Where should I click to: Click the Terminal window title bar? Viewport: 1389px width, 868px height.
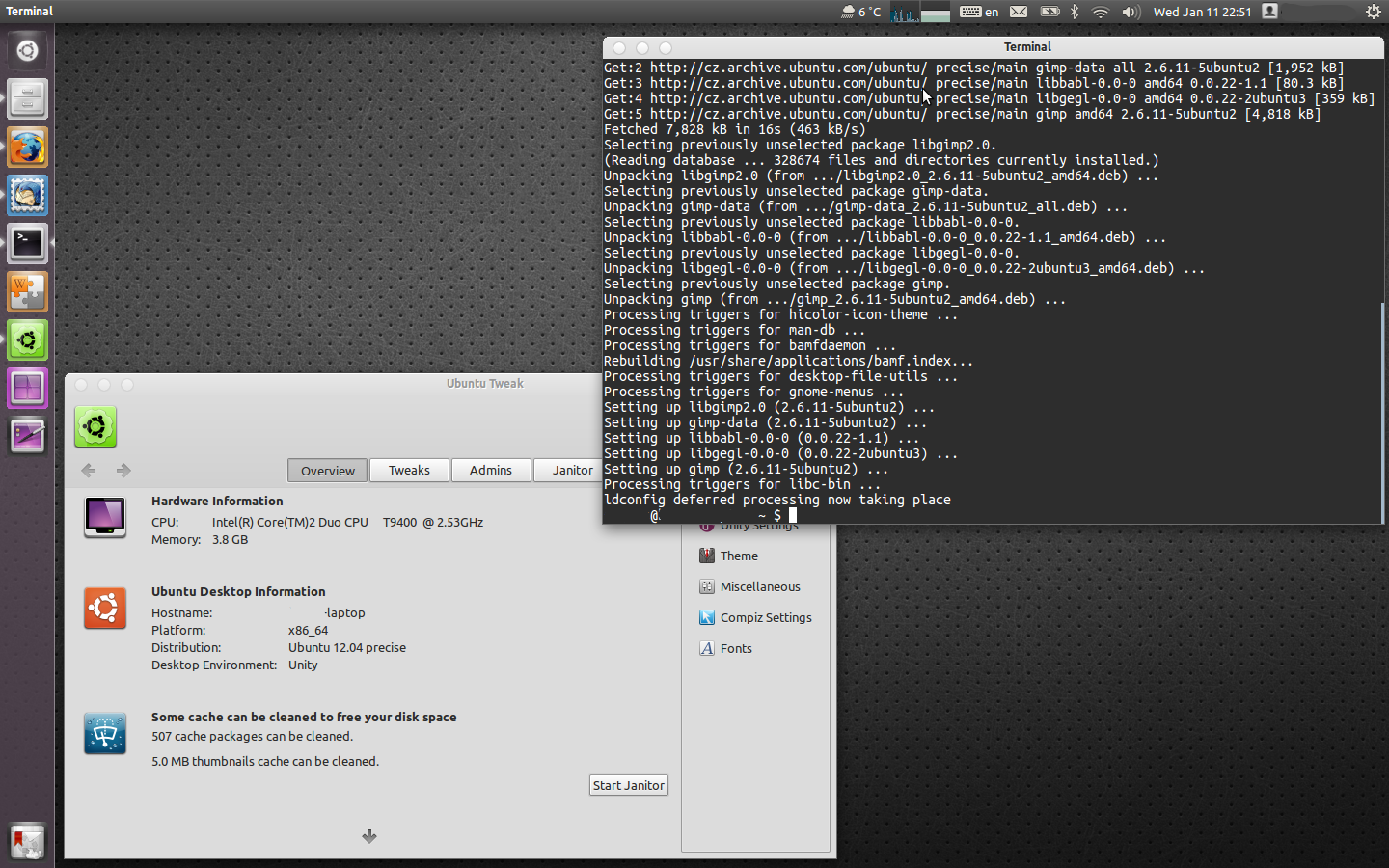tap(994, 46)
